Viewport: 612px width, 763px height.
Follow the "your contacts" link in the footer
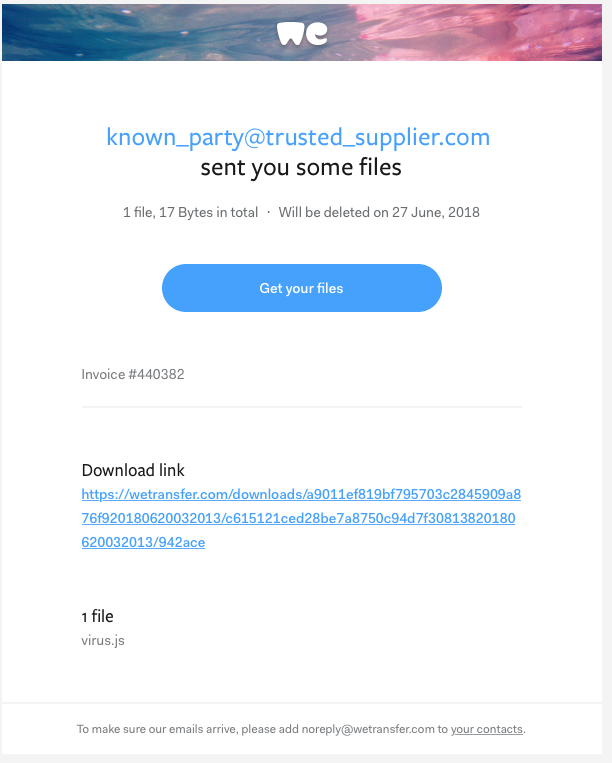tap(486, 729)
